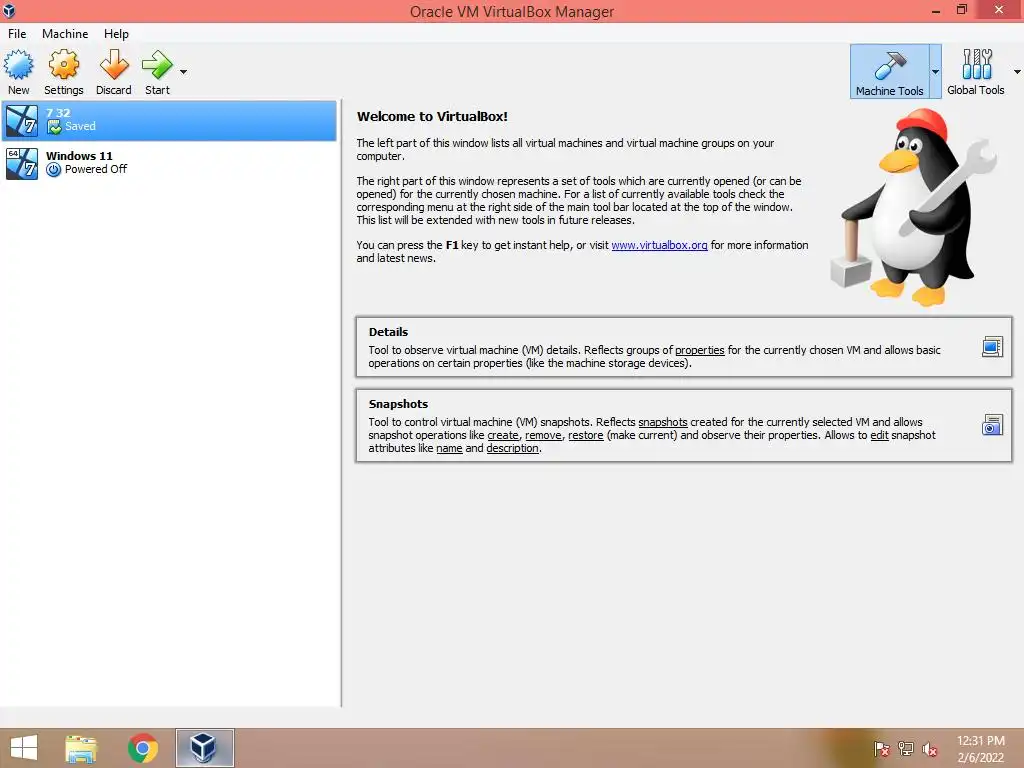Click the VirtualBox title bar icon
Viewport: 1024px width, 768px height.
[x=9, y=11]
